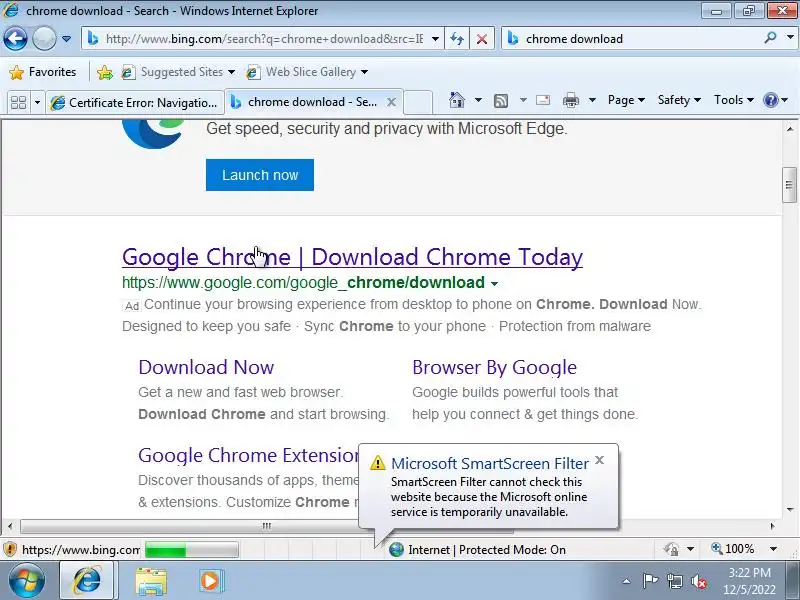Open the search provider dropdown arrow
This screenshot has width=800, height=600.
(790, 38)
